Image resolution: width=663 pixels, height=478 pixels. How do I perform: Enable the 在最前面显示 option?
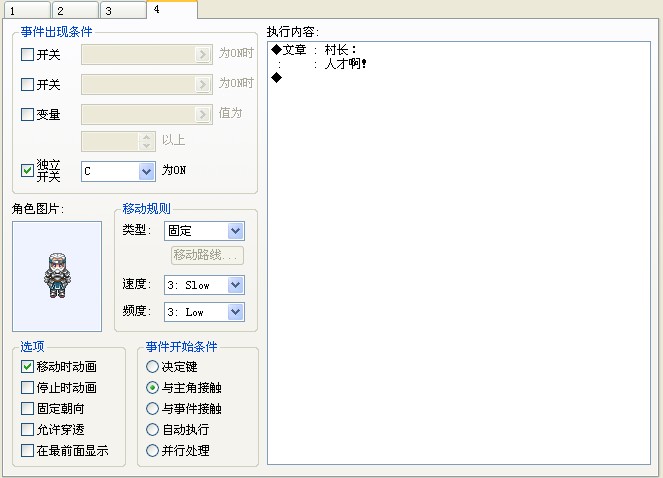(27, 451)
